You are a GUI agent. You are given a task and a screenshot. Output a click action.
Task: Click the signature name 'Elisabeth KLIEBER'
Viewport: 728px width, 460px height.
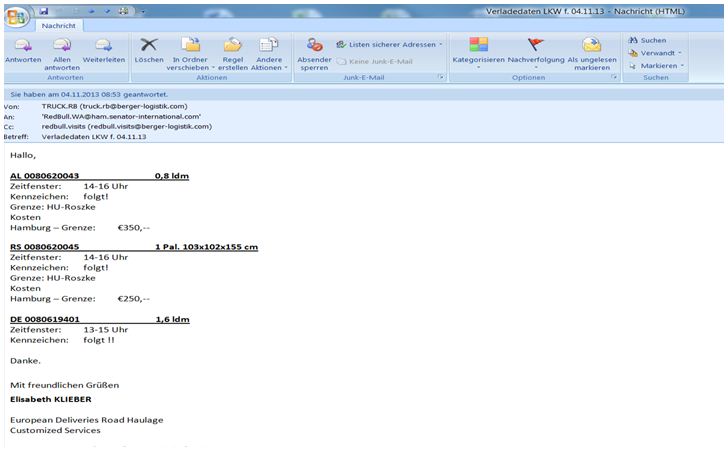[51, 399]
